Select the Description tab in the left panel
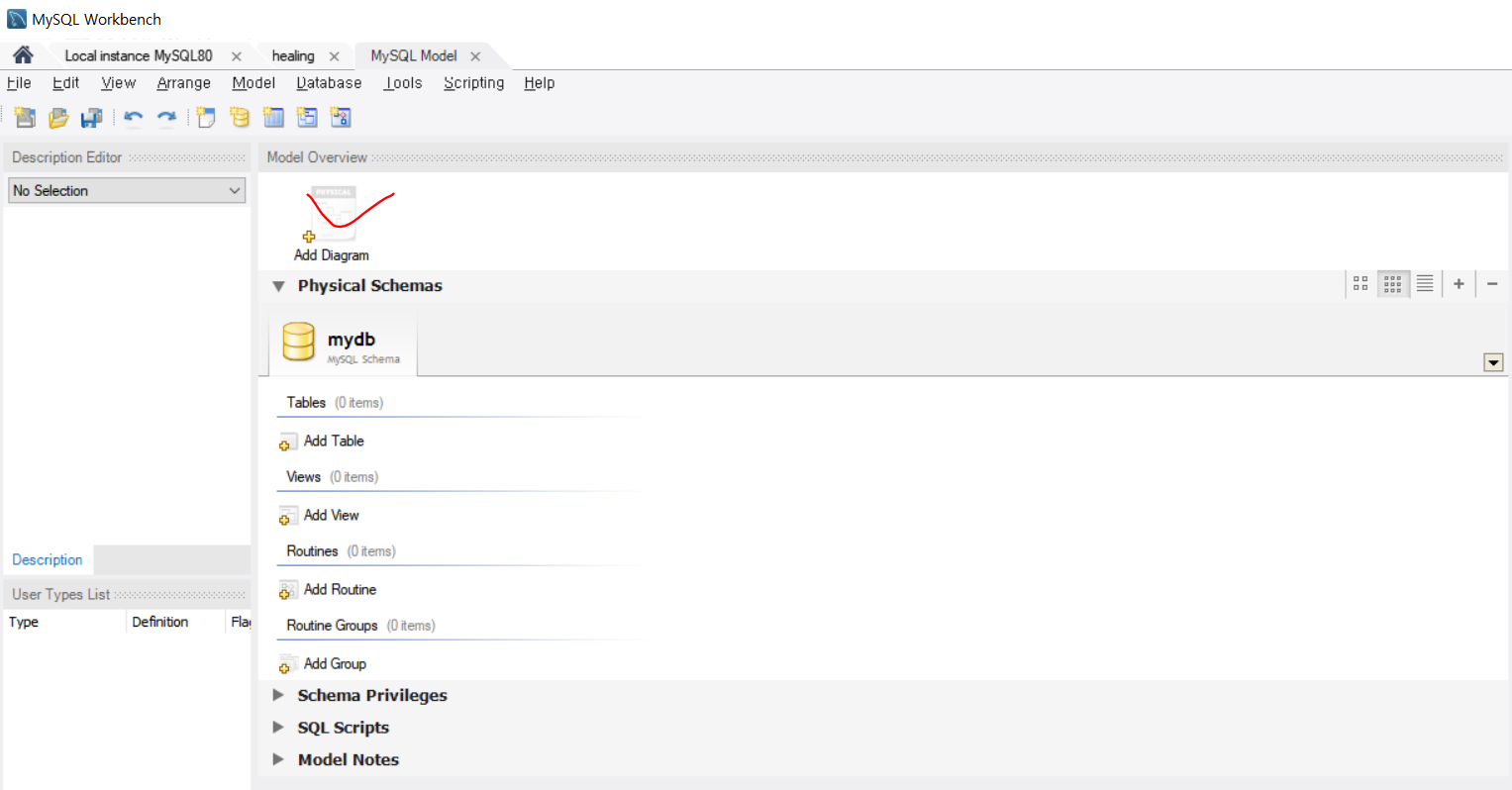This screenshot has height=790, width=1512. click(48, 559)
